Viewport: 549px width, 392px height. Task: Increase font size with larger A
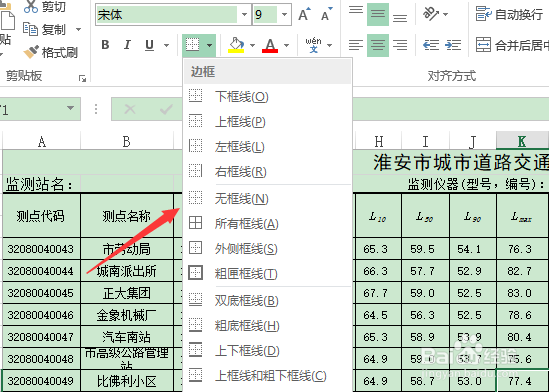pos(304,14)
